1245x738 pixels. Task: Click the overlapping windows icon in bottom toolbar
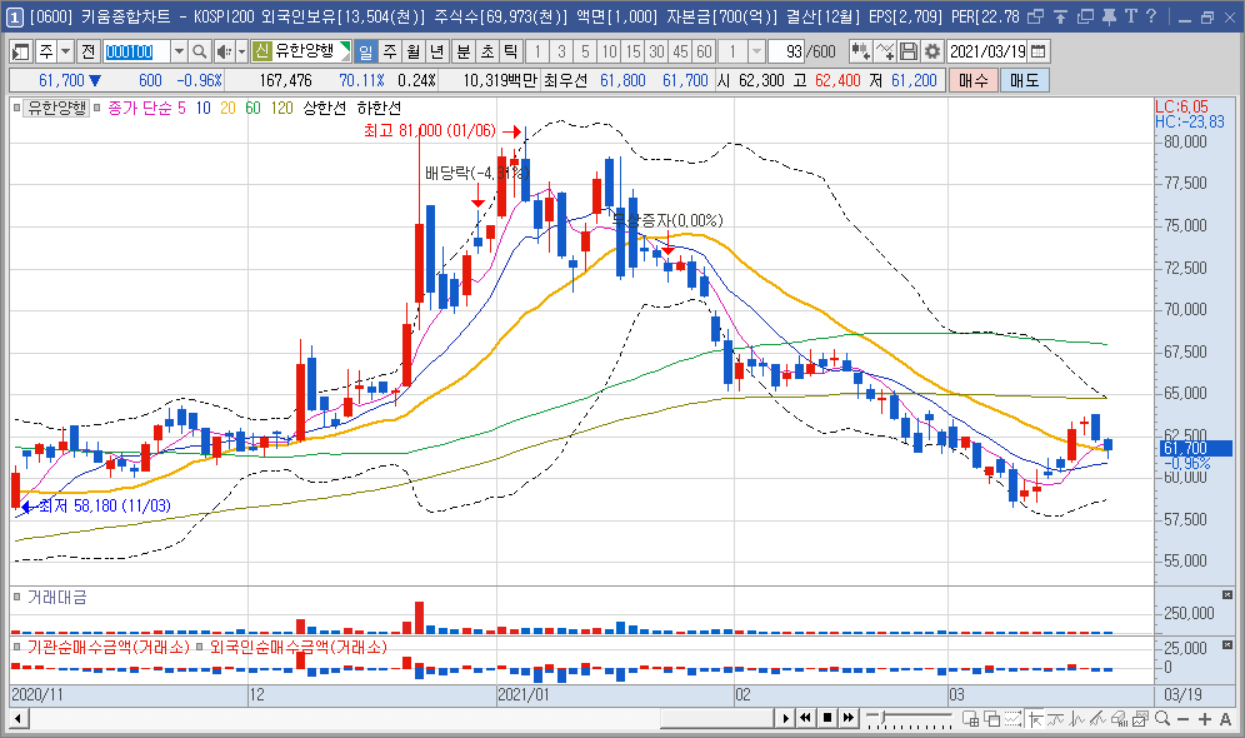coord(991,718)
